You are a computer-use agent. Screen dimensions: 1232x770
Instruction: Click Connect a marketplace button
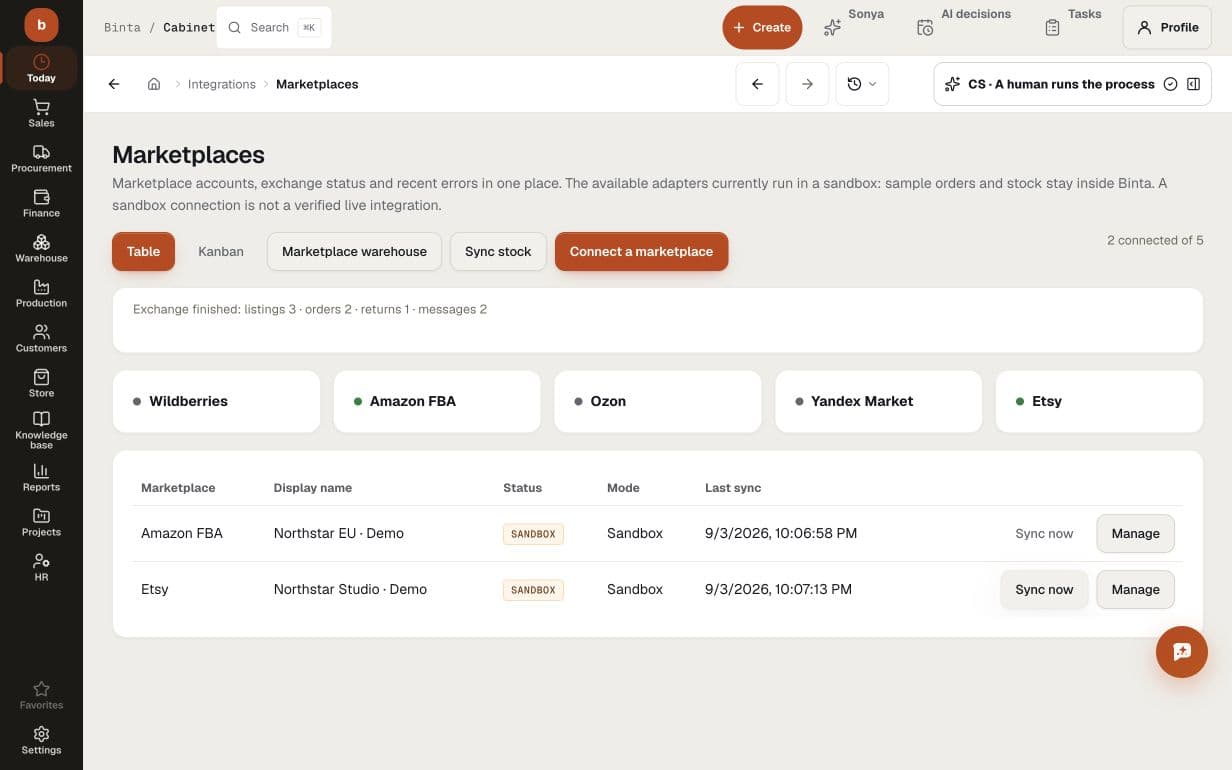[641, 251]
